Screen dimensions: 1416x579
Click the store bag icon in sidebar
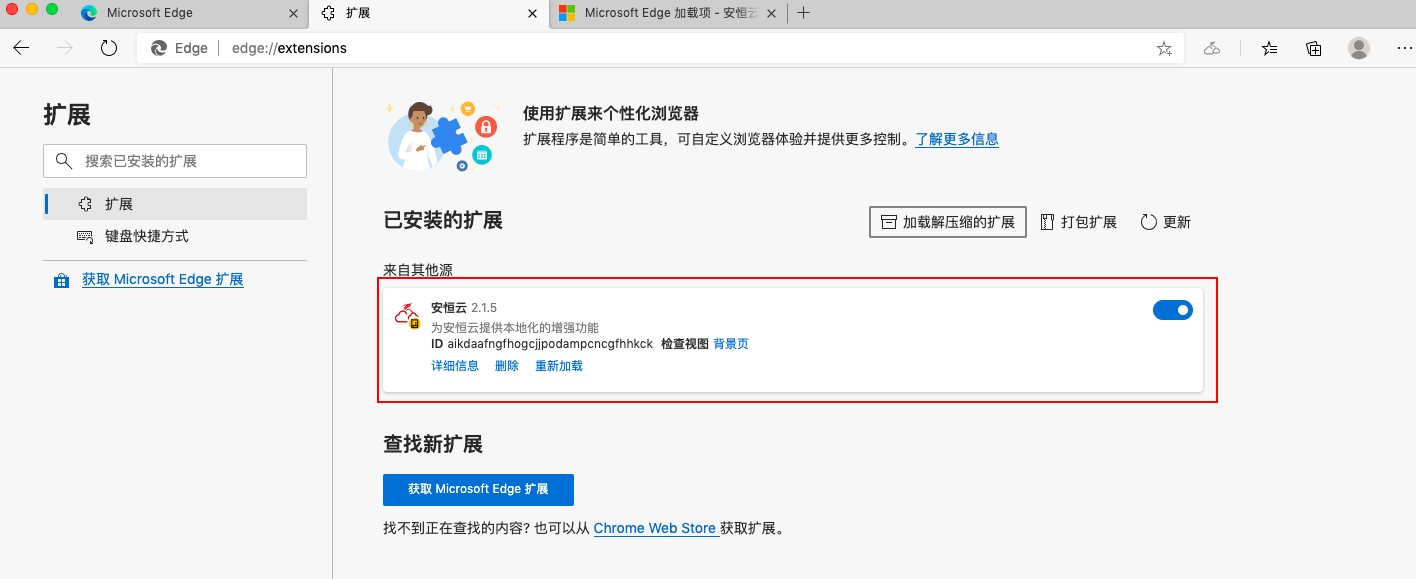(61, 280)
